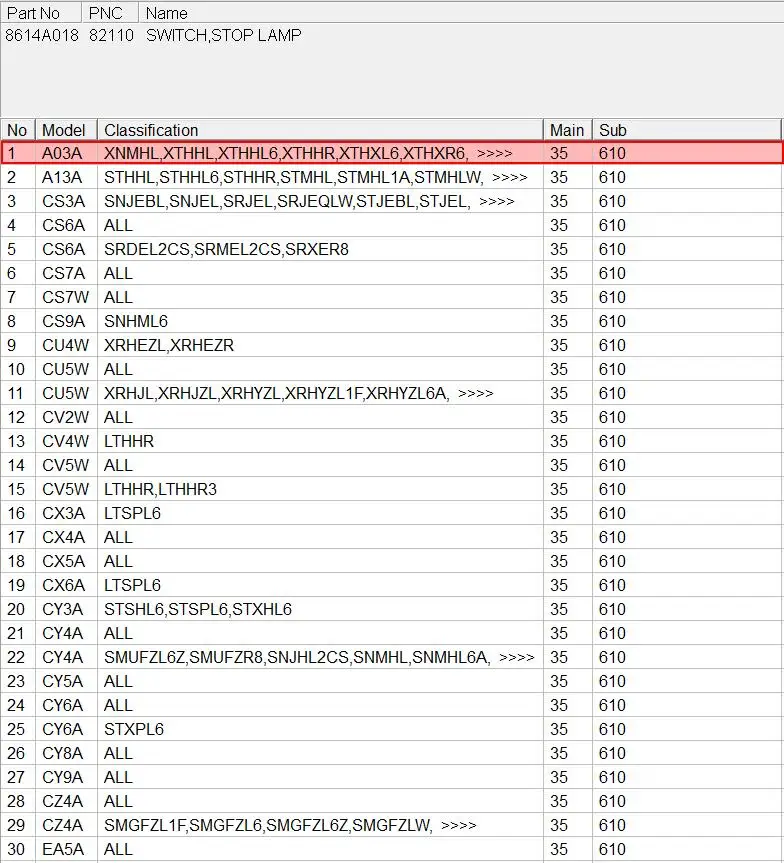Image resolution: width=784 pixels, height=863 pixels.
Task: Select classification SNHML6 for CS9A
Action: click(x=136, y=321)
